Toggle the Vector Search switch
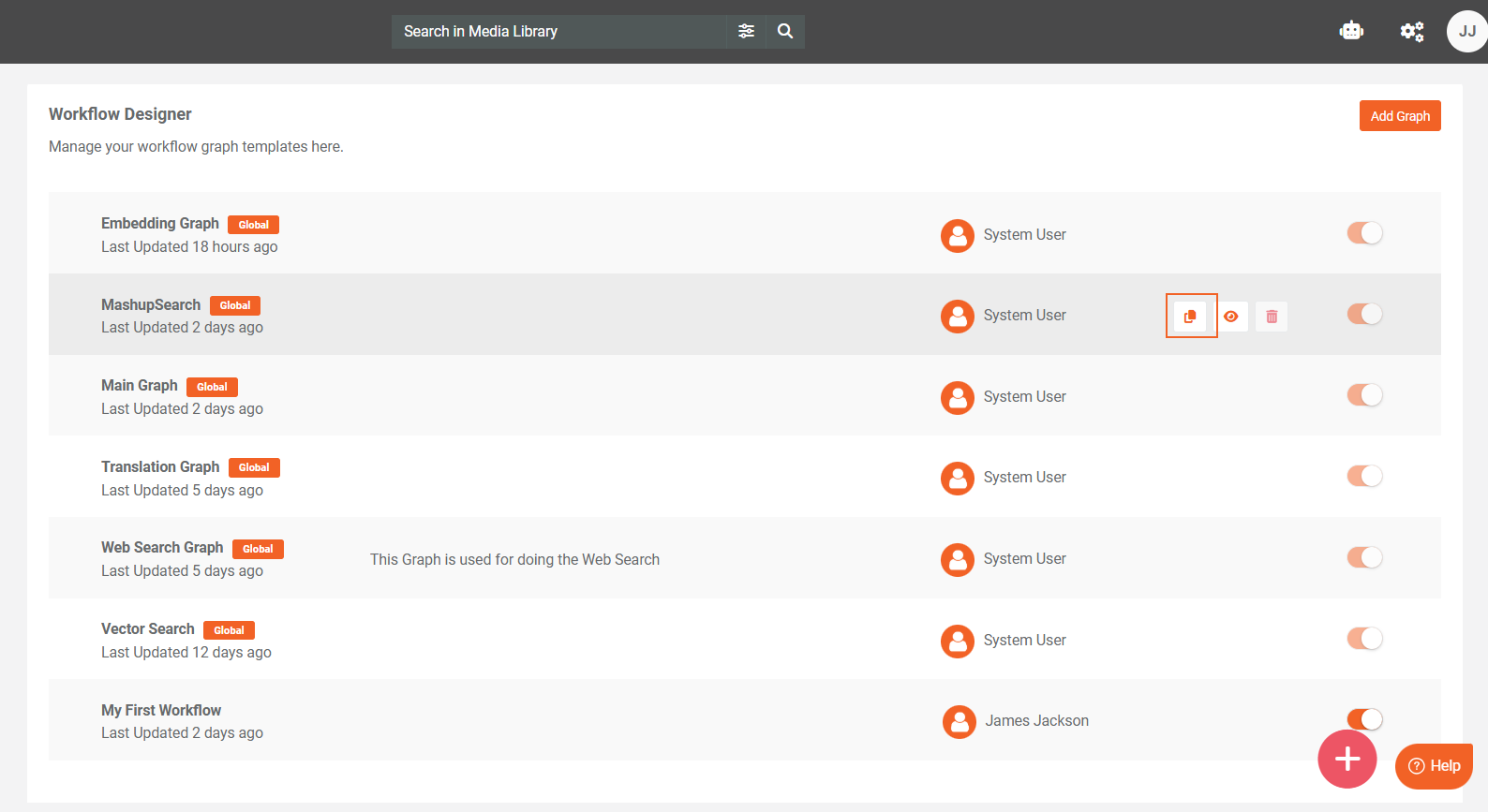1488x812 pixels. pos(1364,639)
